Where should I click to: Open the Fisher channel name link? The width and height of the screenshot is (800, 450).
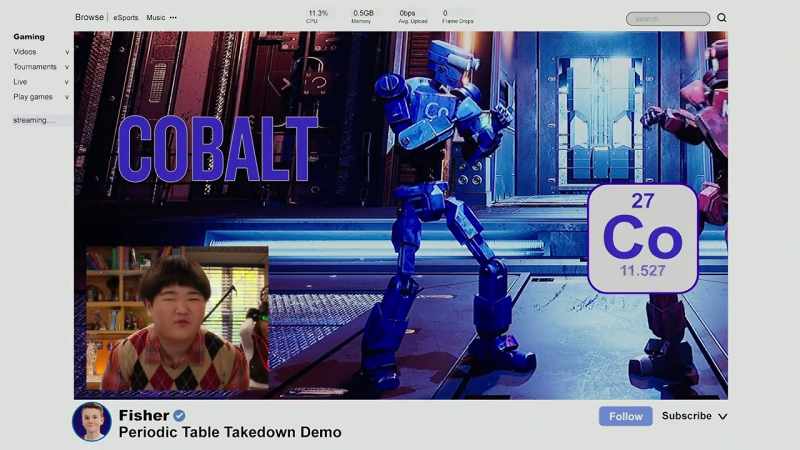point(144,415)
